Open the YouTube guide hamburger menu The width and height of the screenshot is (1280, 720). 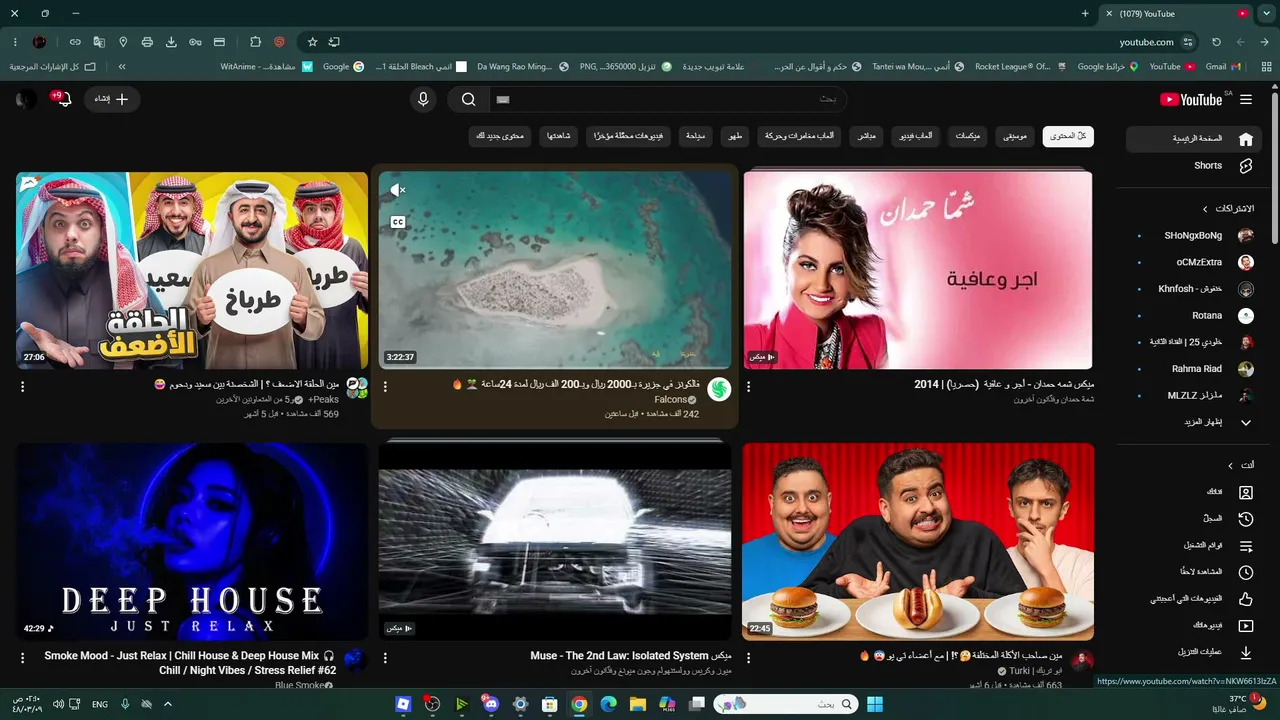(x=1245, y=100)
